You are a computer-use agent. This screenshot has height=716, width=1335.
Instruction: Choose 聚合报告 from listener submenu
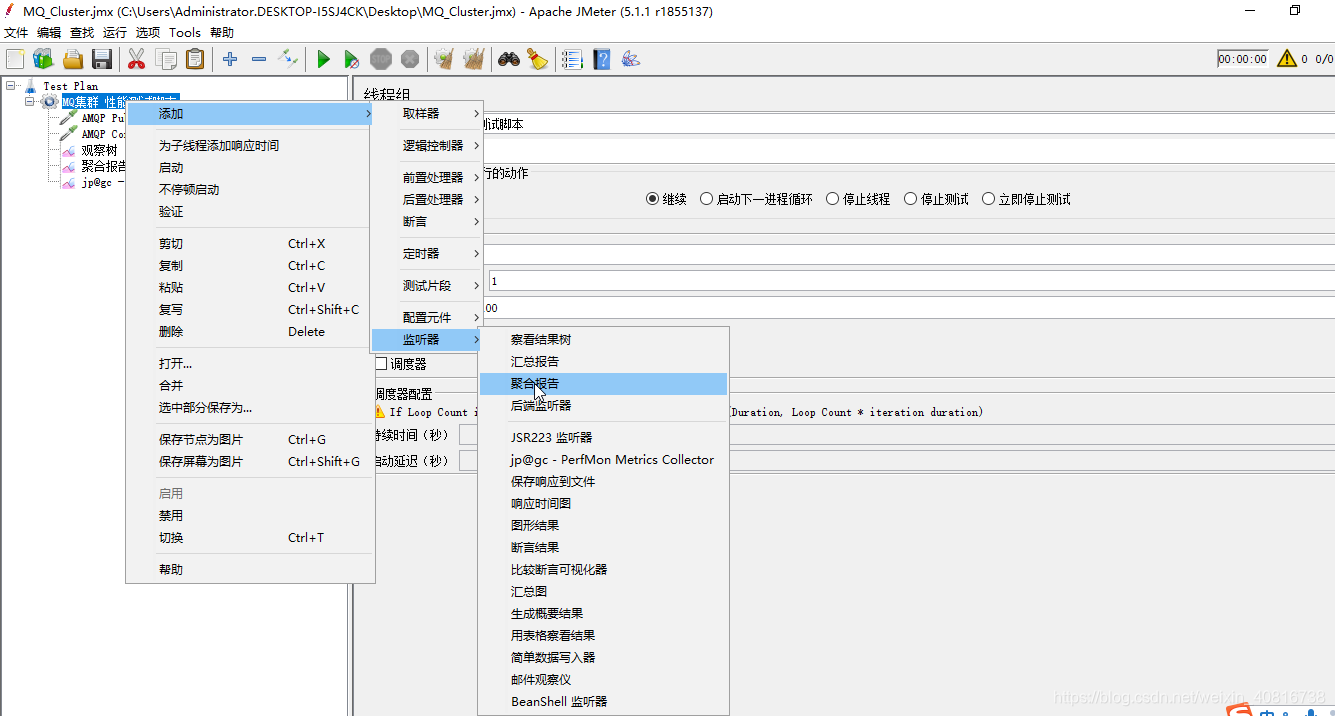pos(604,383)
